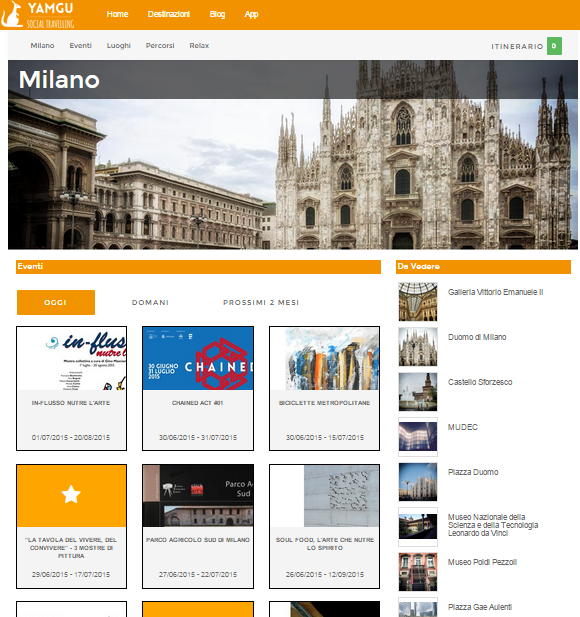Screen dimensions: 580x617
Task: Click the Duomo di Milano link
Action: tap(477, 337)
